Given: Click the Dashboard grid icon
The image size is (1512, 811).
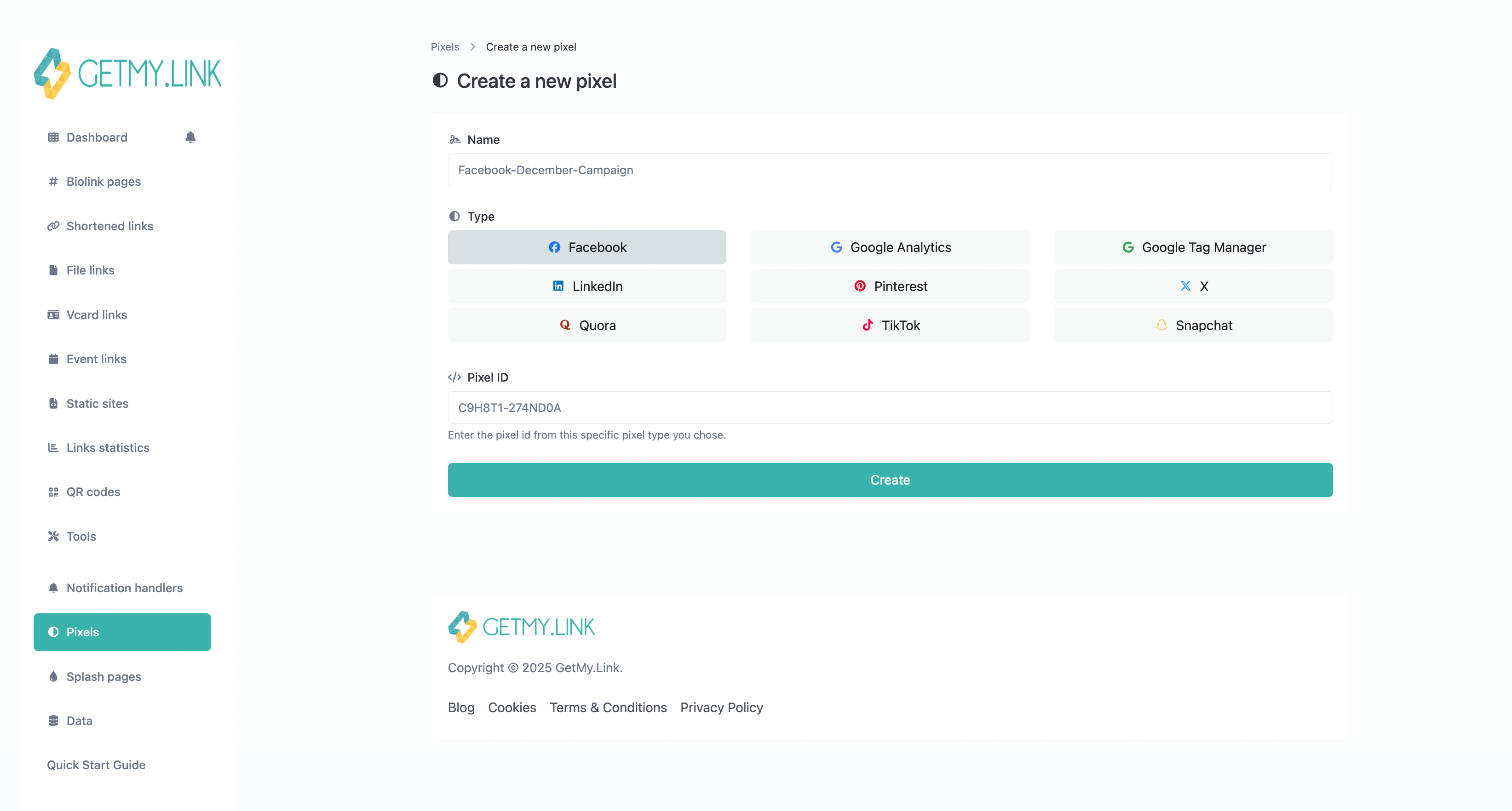Looking at the screenshot, I should tap(53, 137).
